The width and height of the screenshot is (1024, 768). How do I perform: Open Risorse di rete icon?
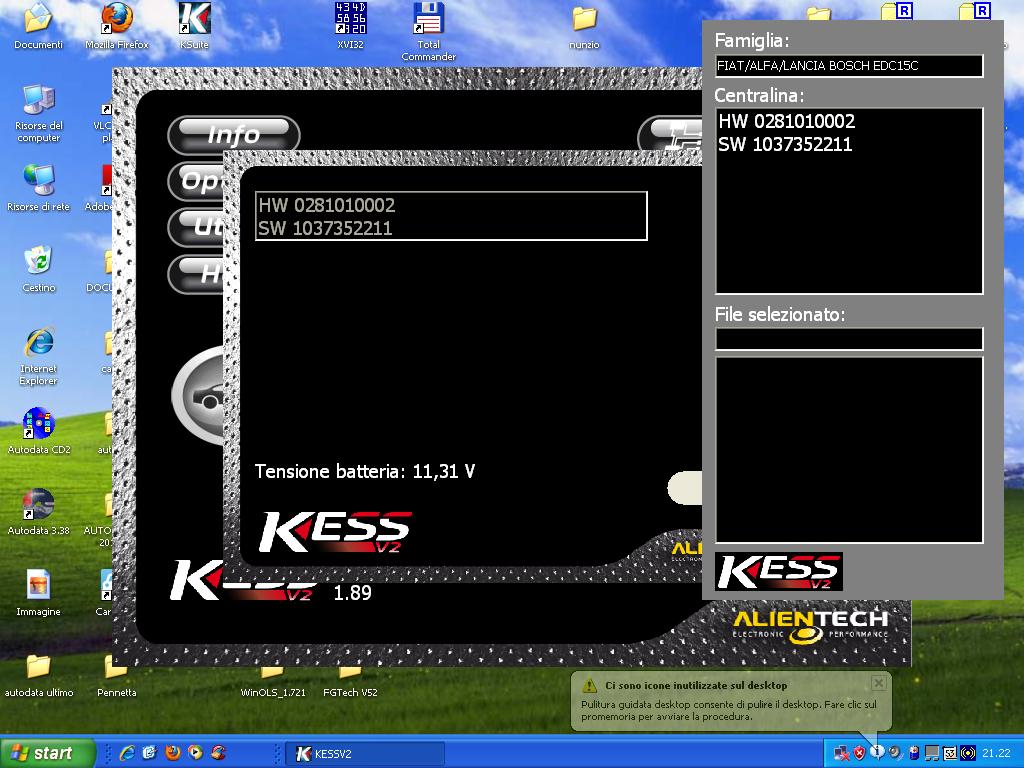pyautogui.click(x=38, y=187)
